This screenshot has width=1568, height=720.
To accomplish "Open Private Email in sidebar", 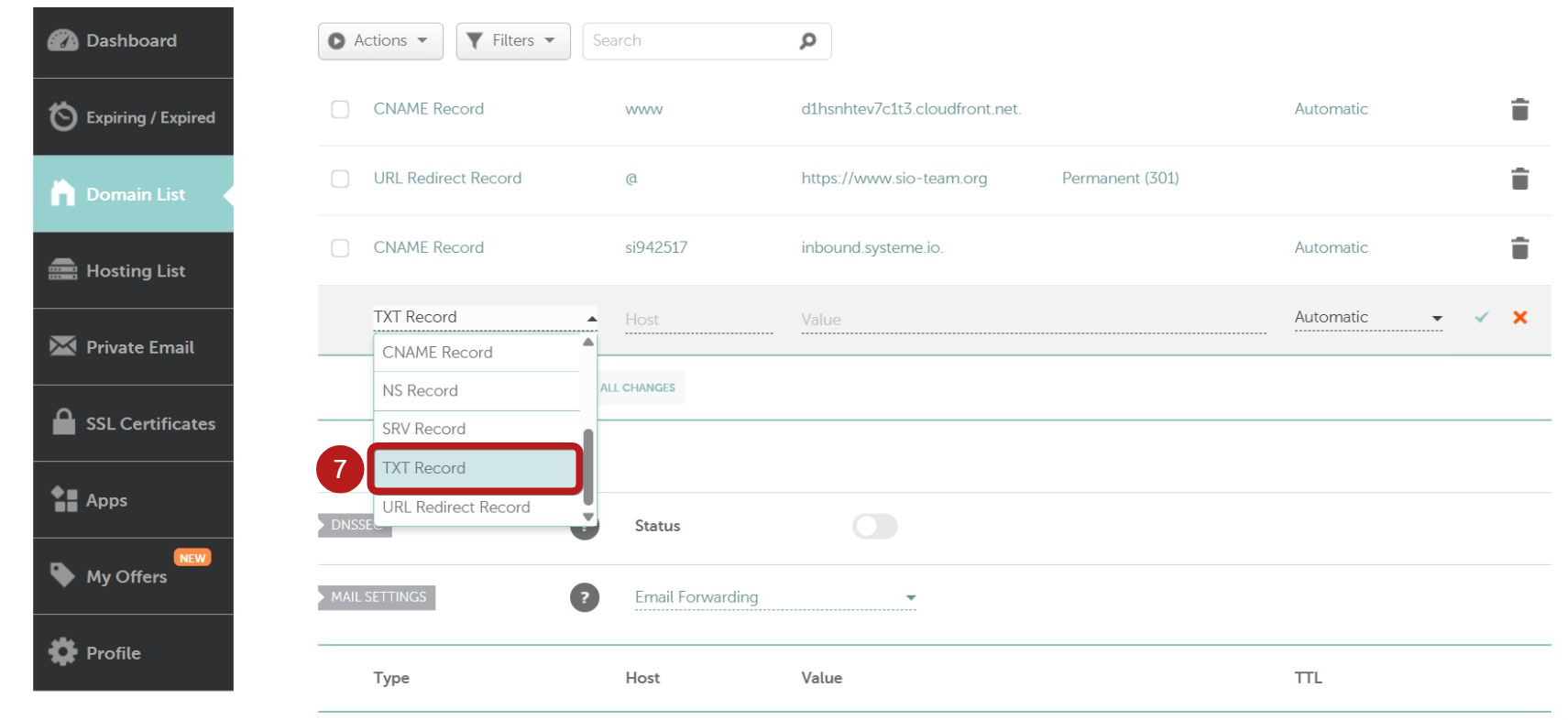I will coord(133,347).
